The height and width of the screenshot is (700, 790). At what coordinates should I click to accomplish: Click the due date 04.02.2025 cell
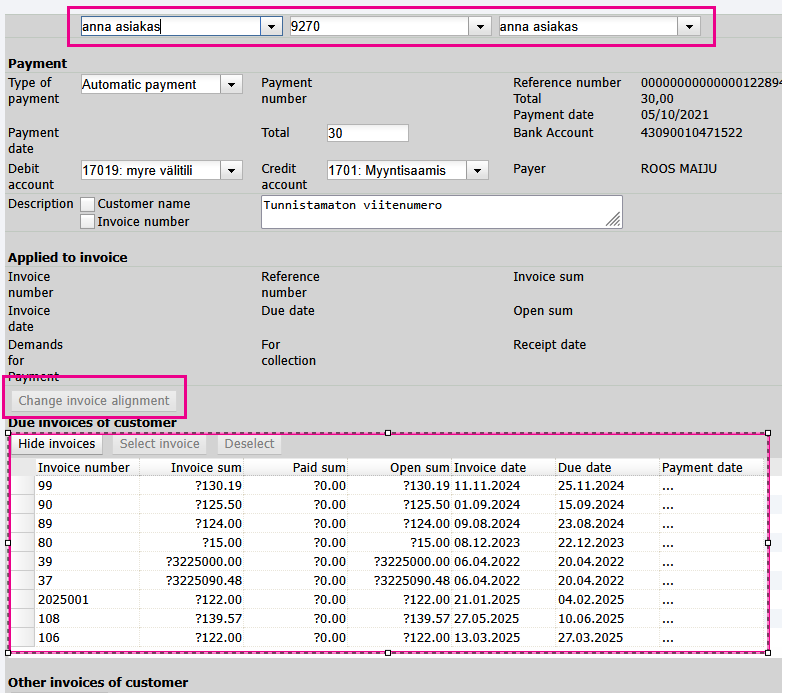pos(607,600)
